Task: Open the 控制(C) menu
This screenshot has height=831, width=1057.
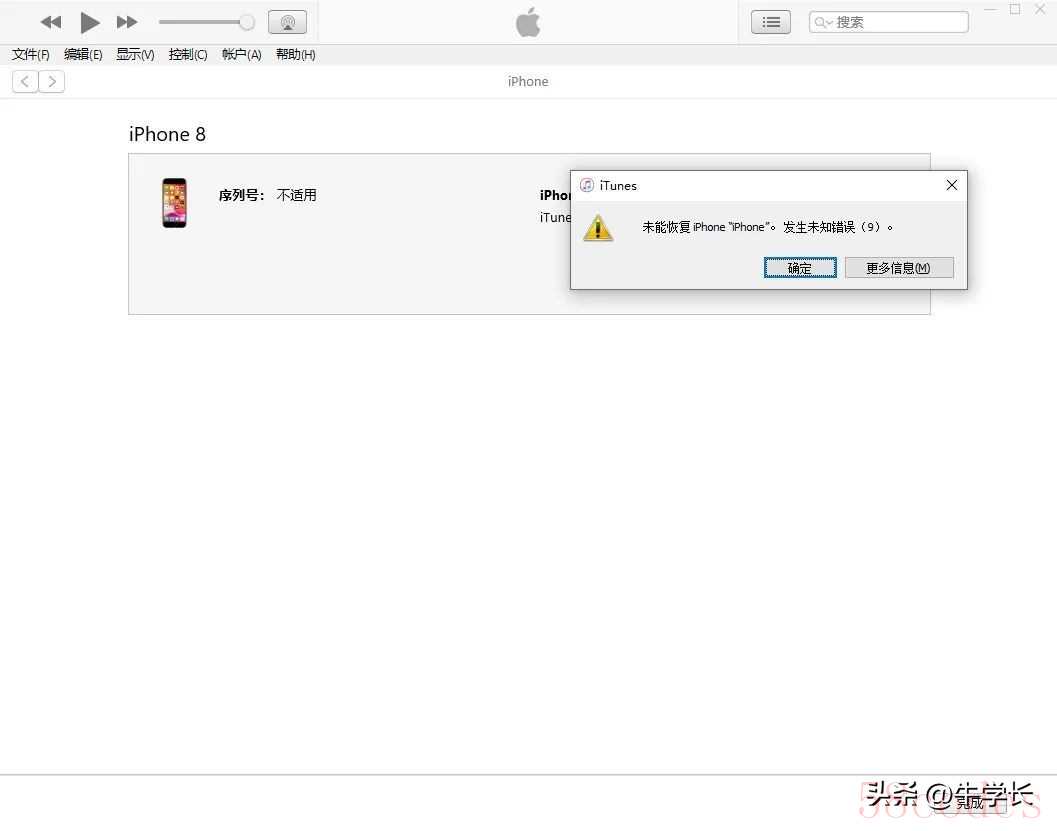Action: 188,55
